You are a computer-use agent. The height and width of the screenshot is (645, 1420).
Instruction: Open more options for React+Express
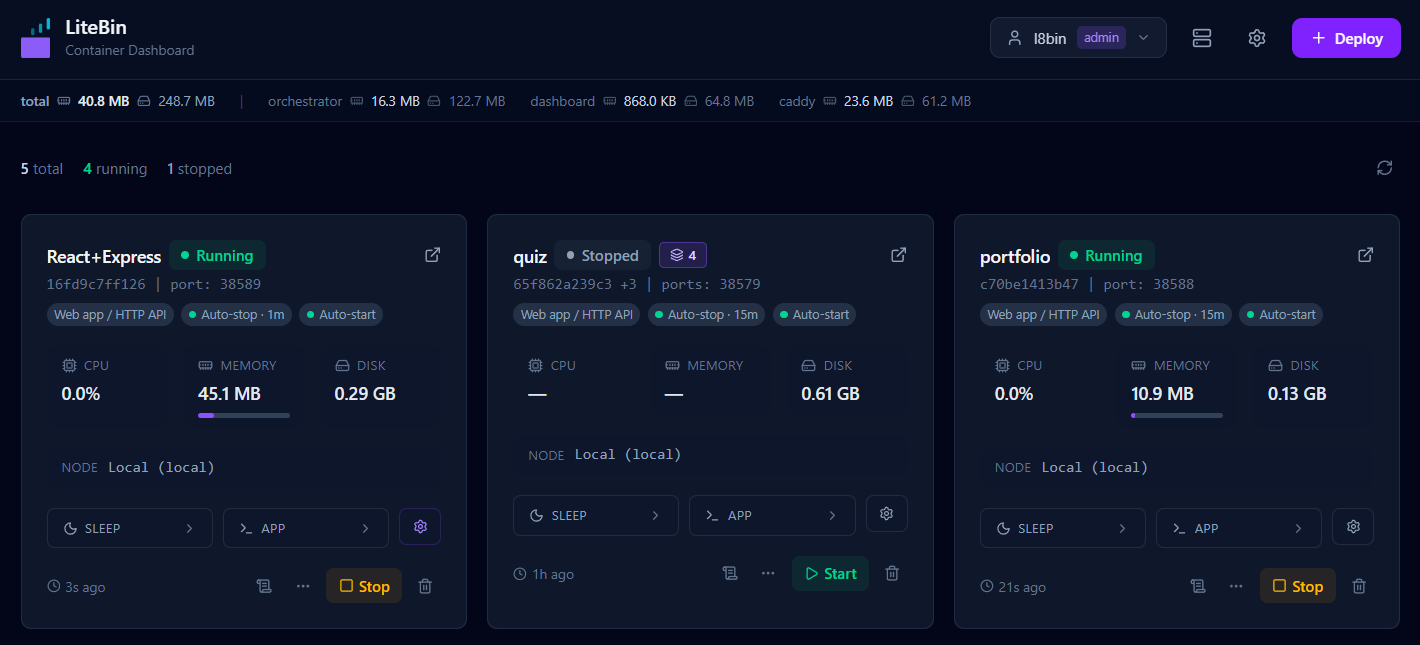click(x=303, y=586)
